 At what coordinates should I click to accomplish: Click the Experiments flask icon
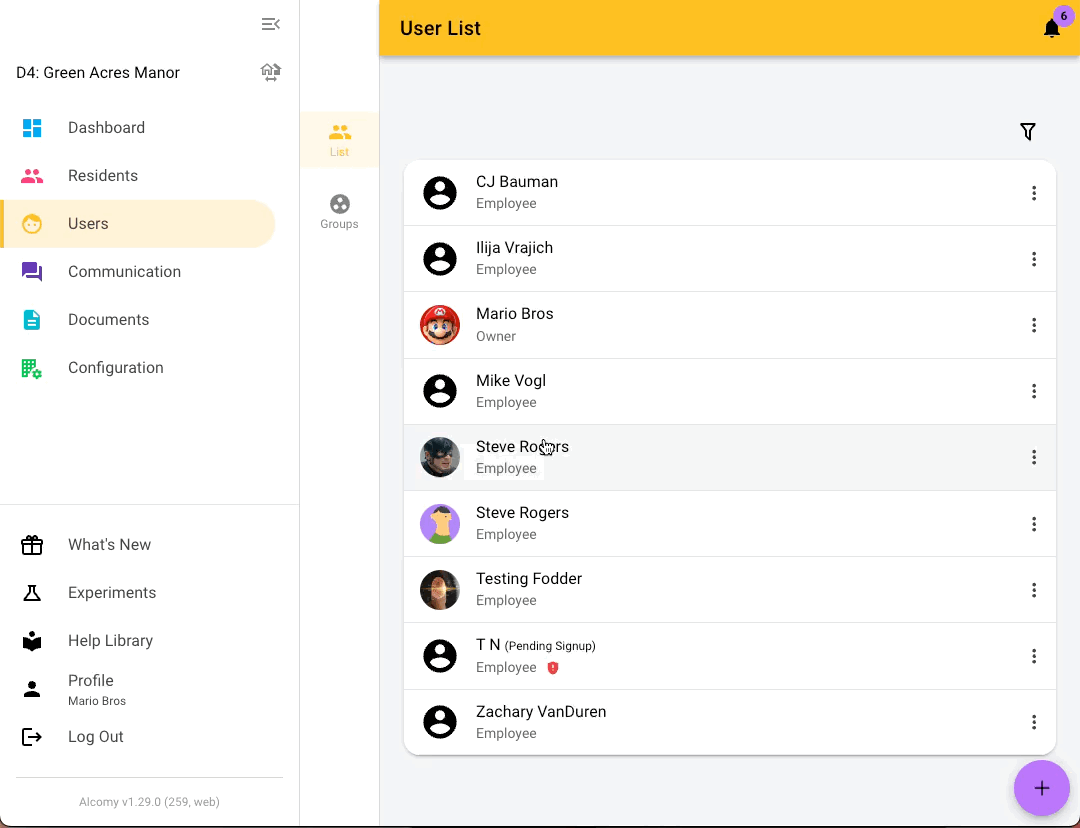pyautogui.click(x=32, y=593)
